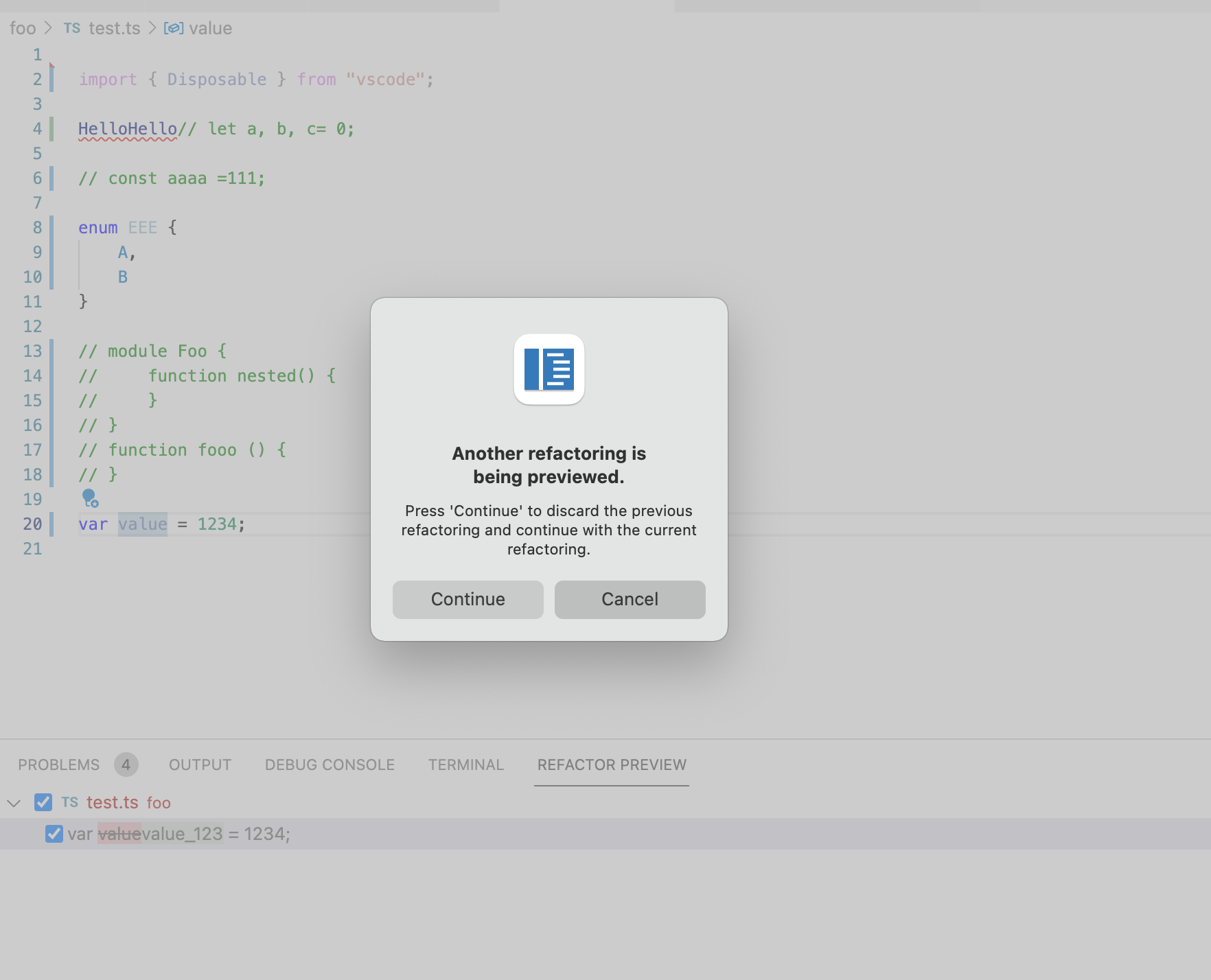Select the REFACTOR PREVIEW tab
Screen dimensions: 1211x980
click(x=612, y=764)
